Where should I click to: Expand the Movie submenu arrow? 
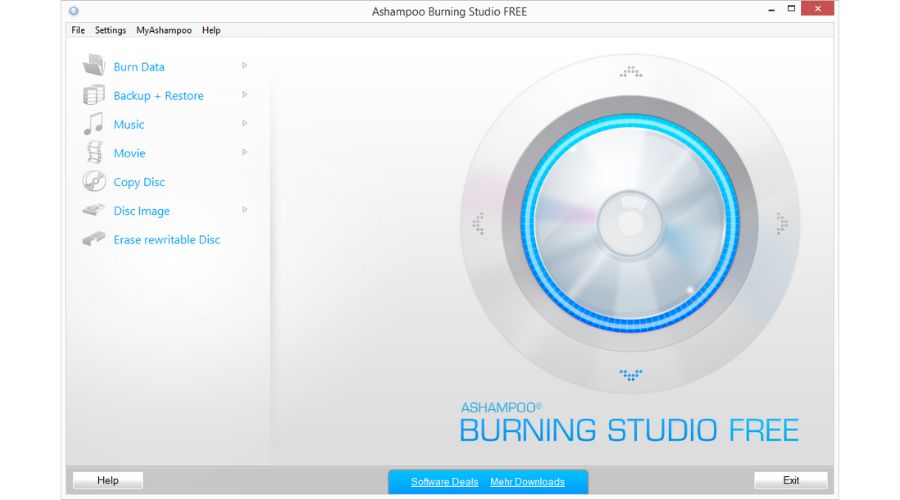point(245,152)
